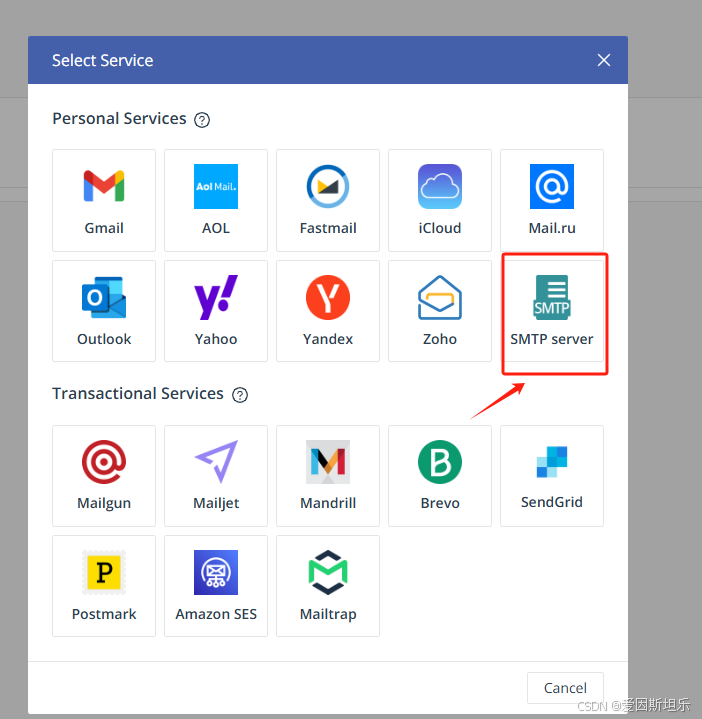702x719 pixels.
Task: Click the Fastmail label text
Action: [x=328, y=228]
